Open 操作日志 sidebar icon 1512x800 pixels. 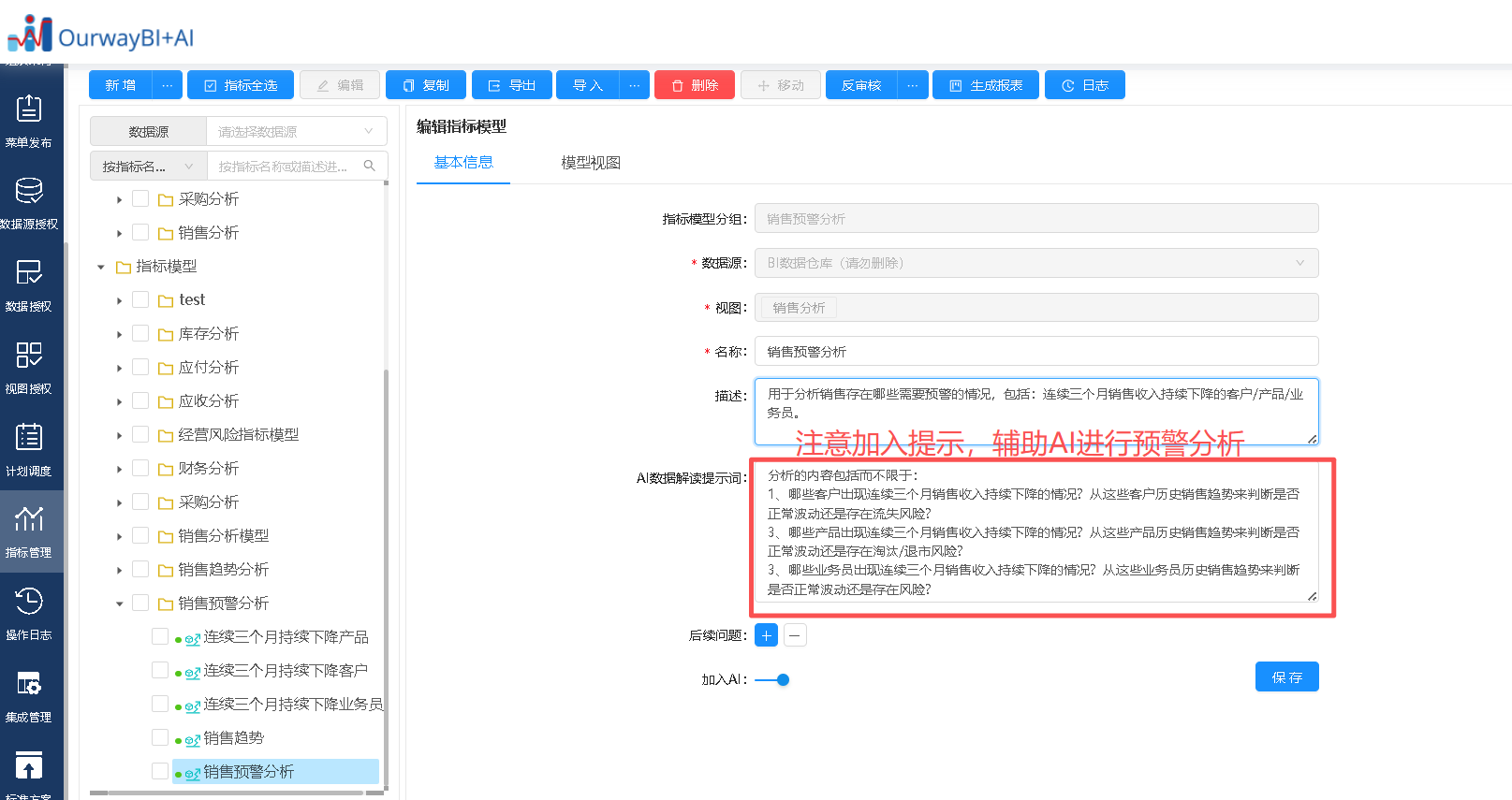29,613
